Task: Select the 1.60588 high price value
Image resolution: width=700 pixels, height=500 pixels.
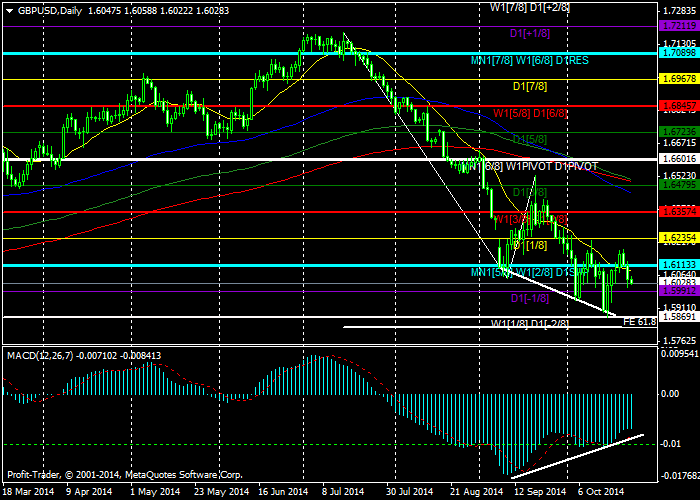Action: click(141, 11)
